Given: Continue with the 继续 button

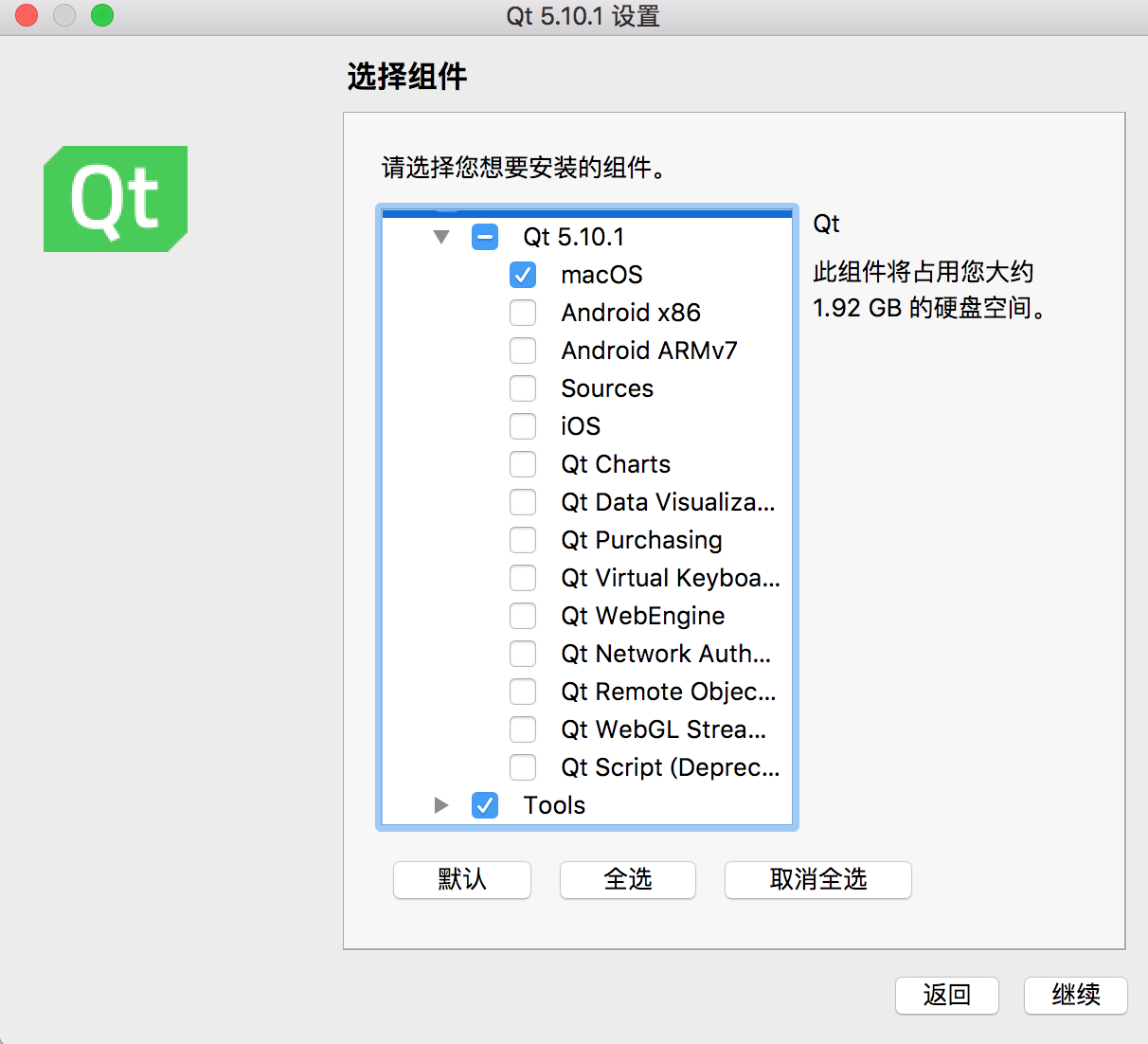Looking at the screenshot, I should click(1076, 995).
